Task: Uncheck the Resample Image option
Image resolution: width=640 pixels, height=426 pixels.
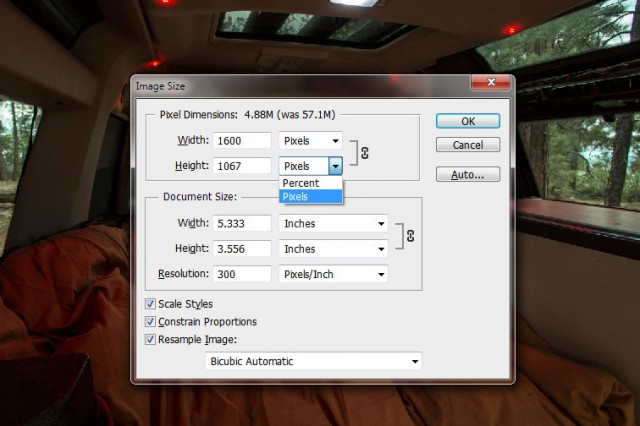Action: pos(151,340)
